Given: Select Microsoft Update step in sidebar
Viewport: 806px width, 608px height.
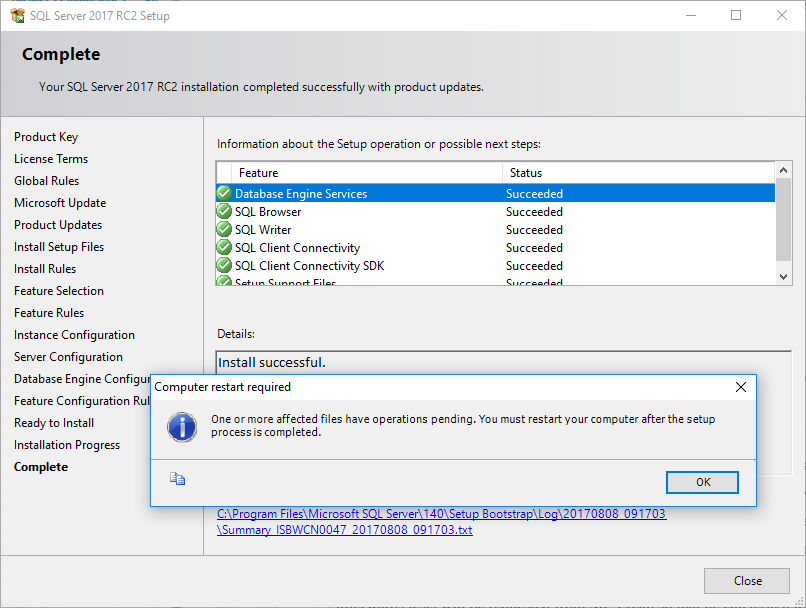Looking at the screenshot, I should pyautogui.click(x=60, y=203).
